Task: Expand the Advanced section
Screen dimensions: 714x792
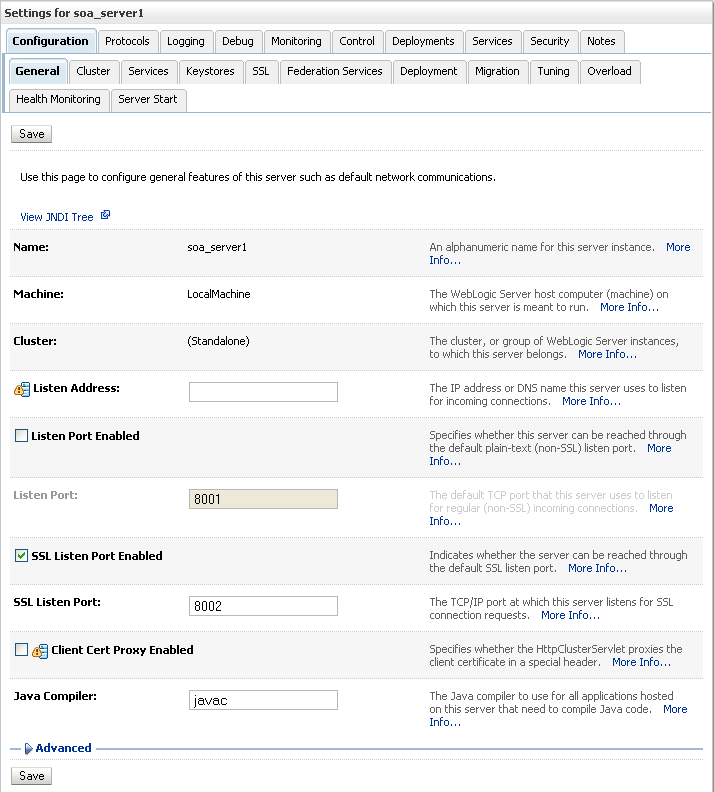Action: click(28, 748)
